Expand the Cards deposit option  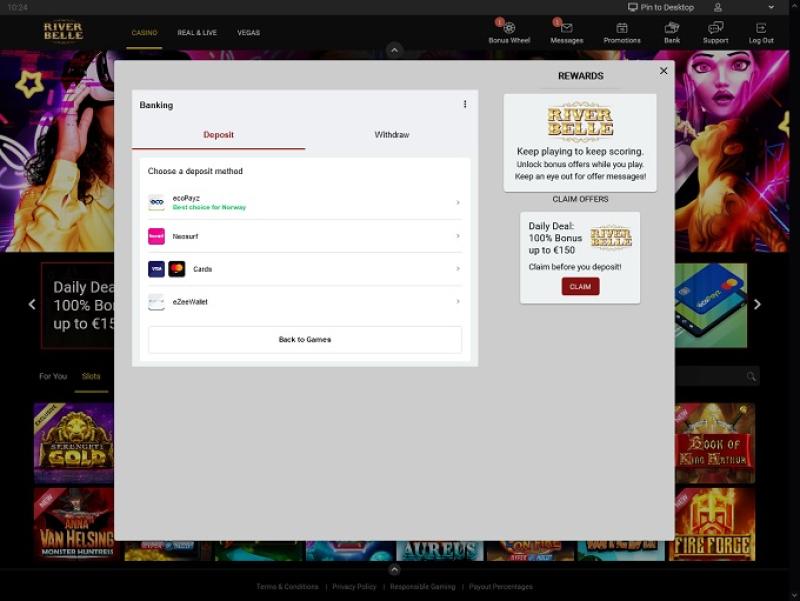(x=304, y=269)
